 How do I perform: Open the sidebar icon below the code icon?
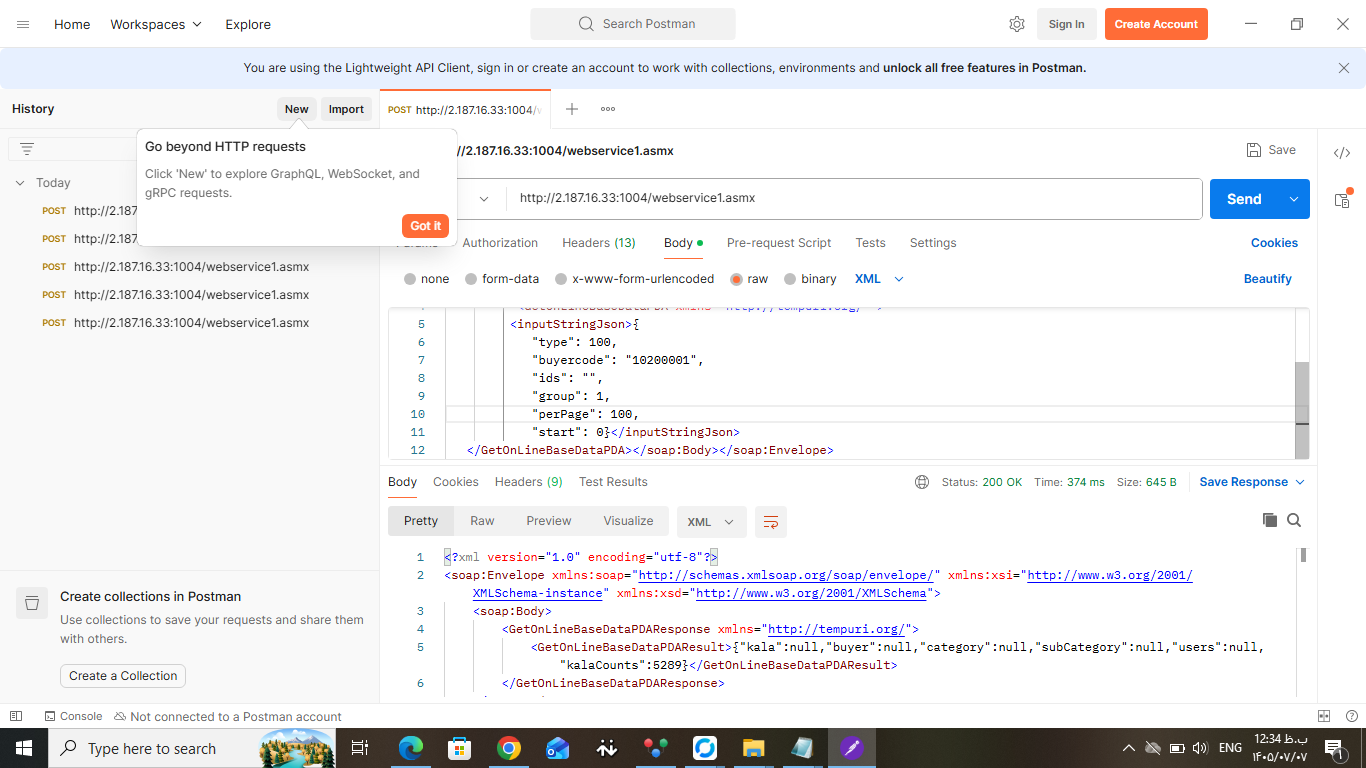[1342, 199]
